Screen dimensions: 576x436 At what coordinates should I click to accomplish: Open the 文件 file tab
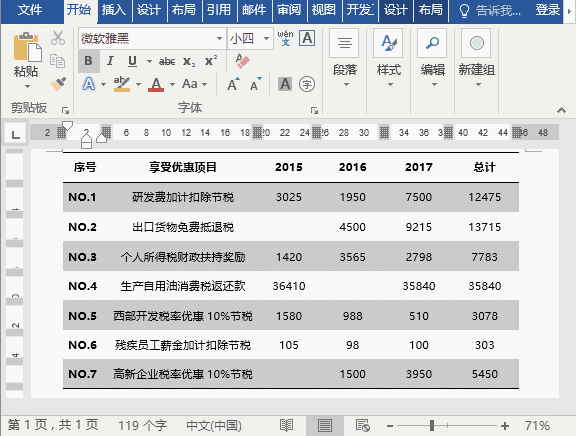[x=30, y=10]
